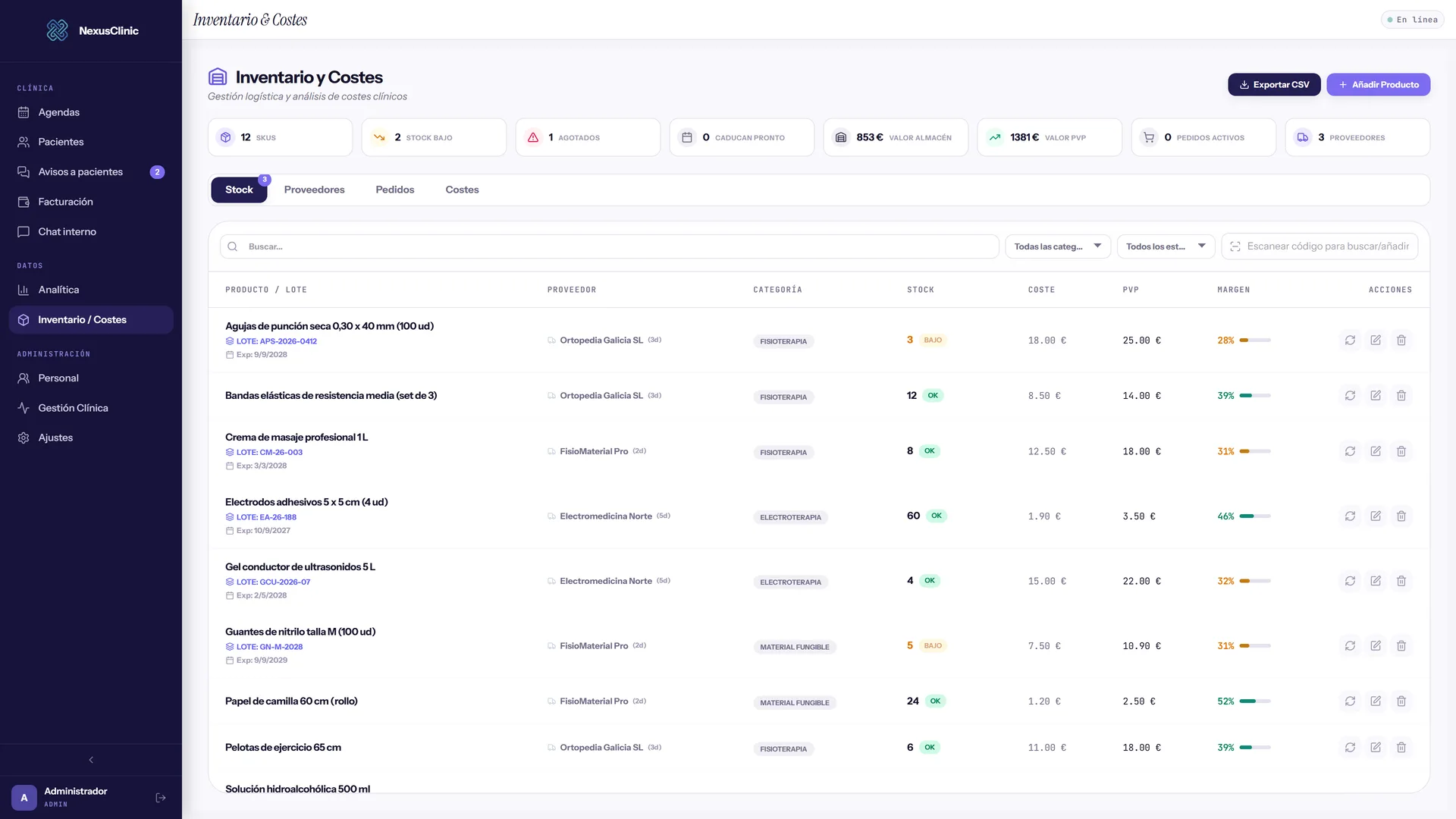Open Analítica in the sidebar

pos(91,290)
